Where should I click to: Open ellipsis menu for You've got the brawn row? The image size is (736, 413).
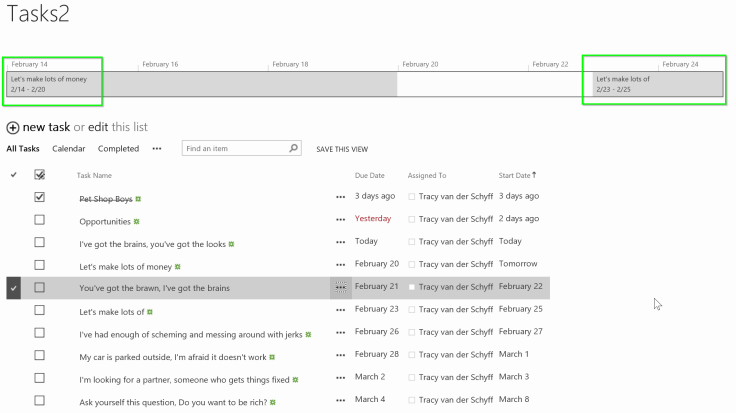point(341,287)
